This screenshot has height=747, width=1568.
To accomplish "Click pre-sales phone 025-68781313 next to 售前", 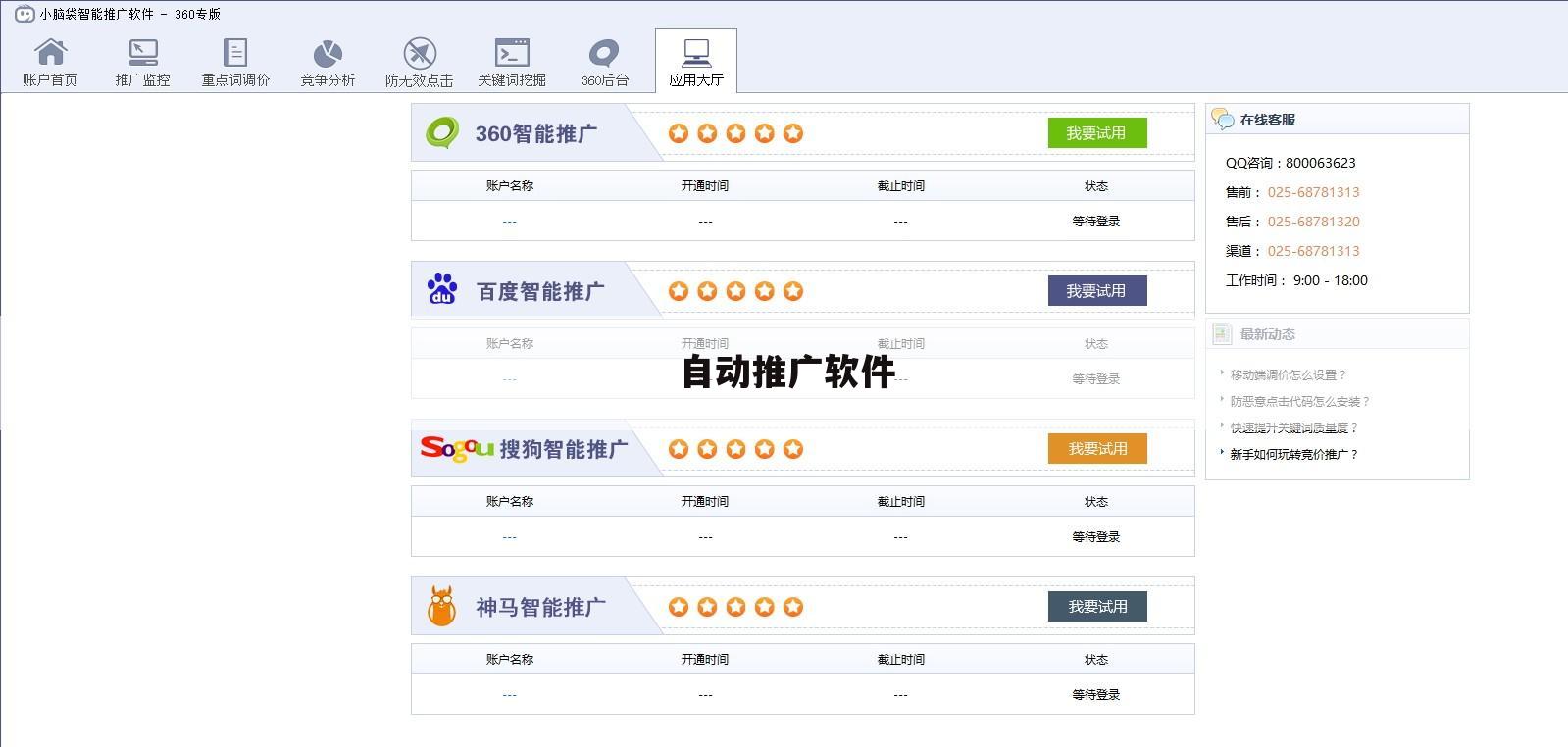I will pyautogui.click(x=1313, y=192).
